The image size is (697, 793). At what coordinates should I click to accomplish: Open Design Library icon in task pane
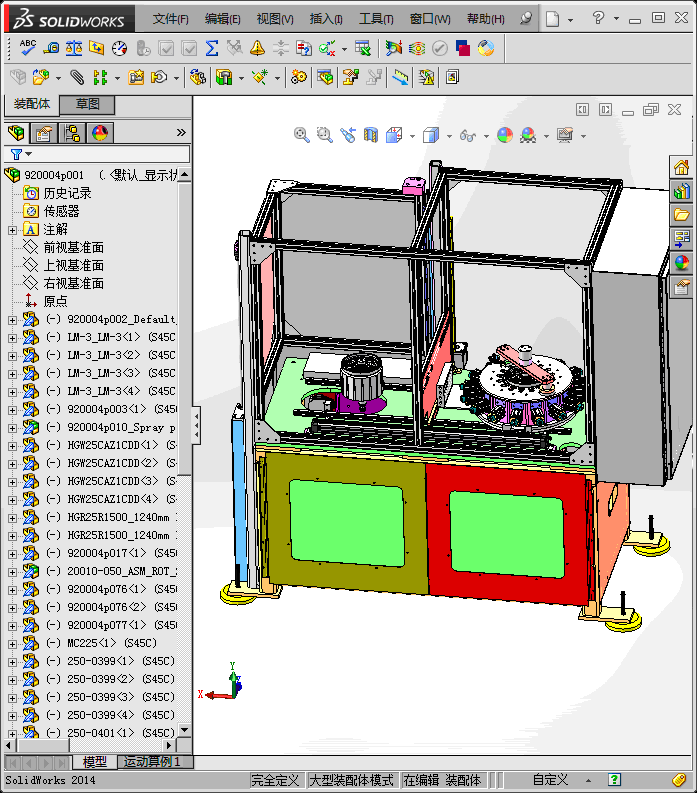(681, 191)
